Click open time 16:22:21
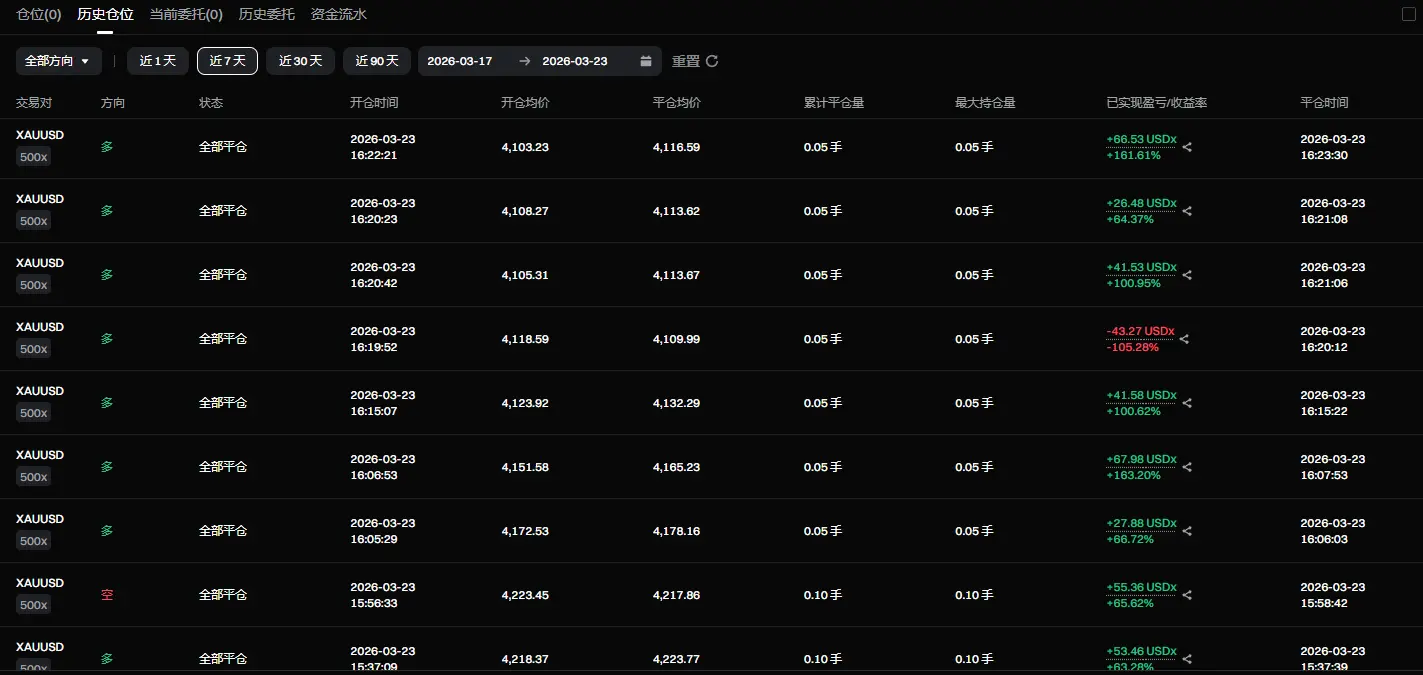This screenshot has height=675, width=1423. point(374,155)
